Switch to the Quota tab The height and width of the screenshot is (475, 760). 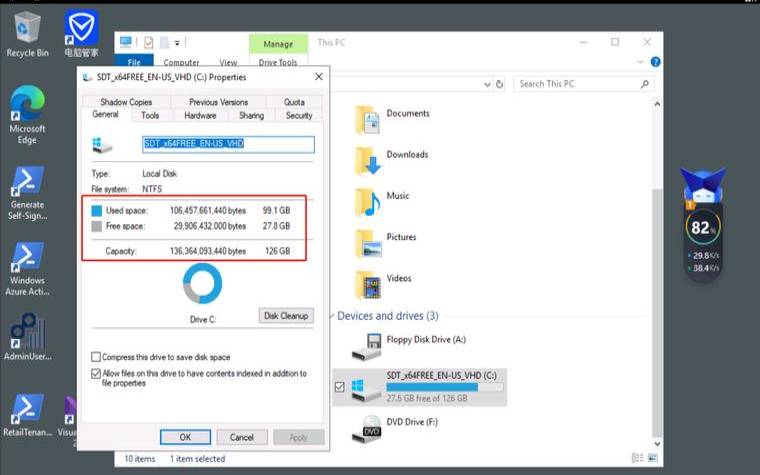[x=294, y=102]
